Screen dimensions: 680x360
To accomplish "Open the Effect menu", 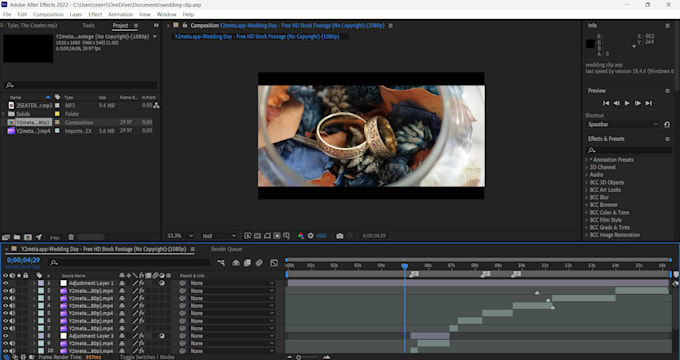I will click(95, 14).
